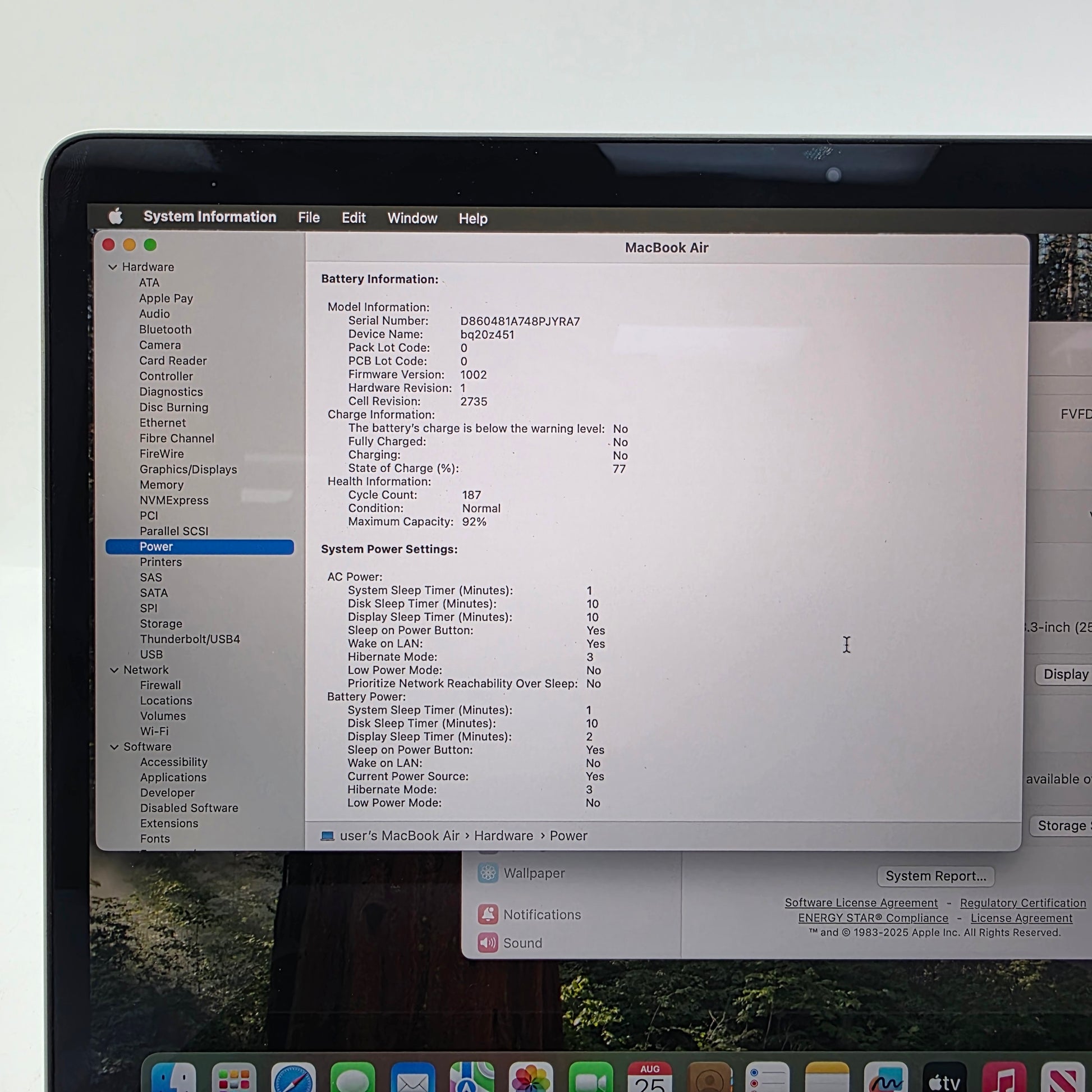The width and height of the screenshot is (1092, 1092).
Task: Open FaceTime from the Dock
Action: pyautogui.click(x=591, y=1077)
